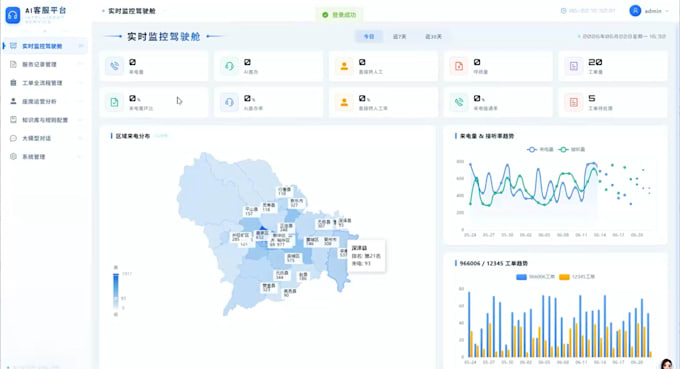680x369 pixels.
Task: Expand the 知识库与规则配置 sidebar chevron
Action: pyautogui.click(x=81, y=120)
